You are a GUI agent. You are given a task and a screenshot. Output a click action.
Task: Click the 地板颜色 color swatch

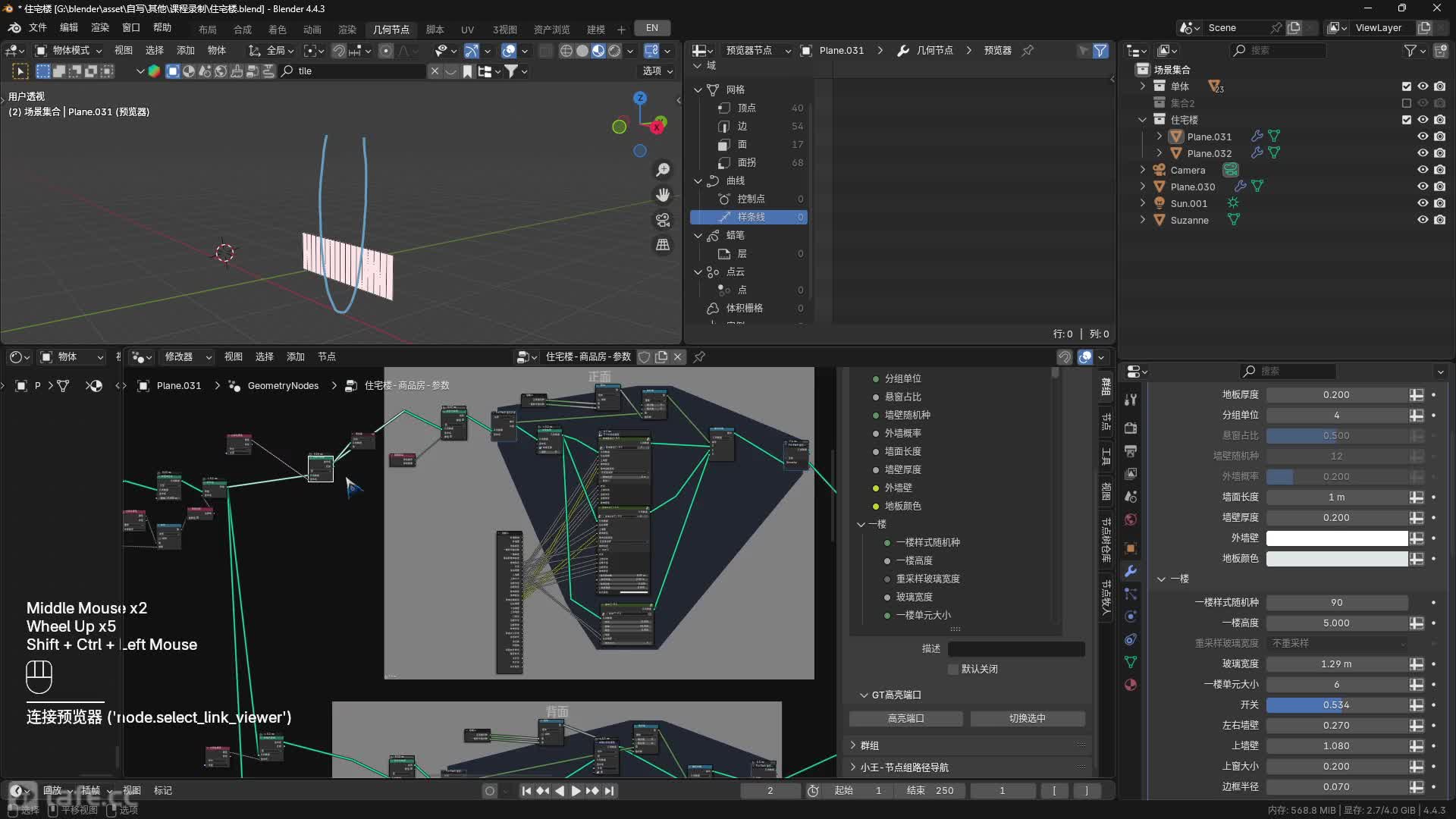[x=1337, y=558]
